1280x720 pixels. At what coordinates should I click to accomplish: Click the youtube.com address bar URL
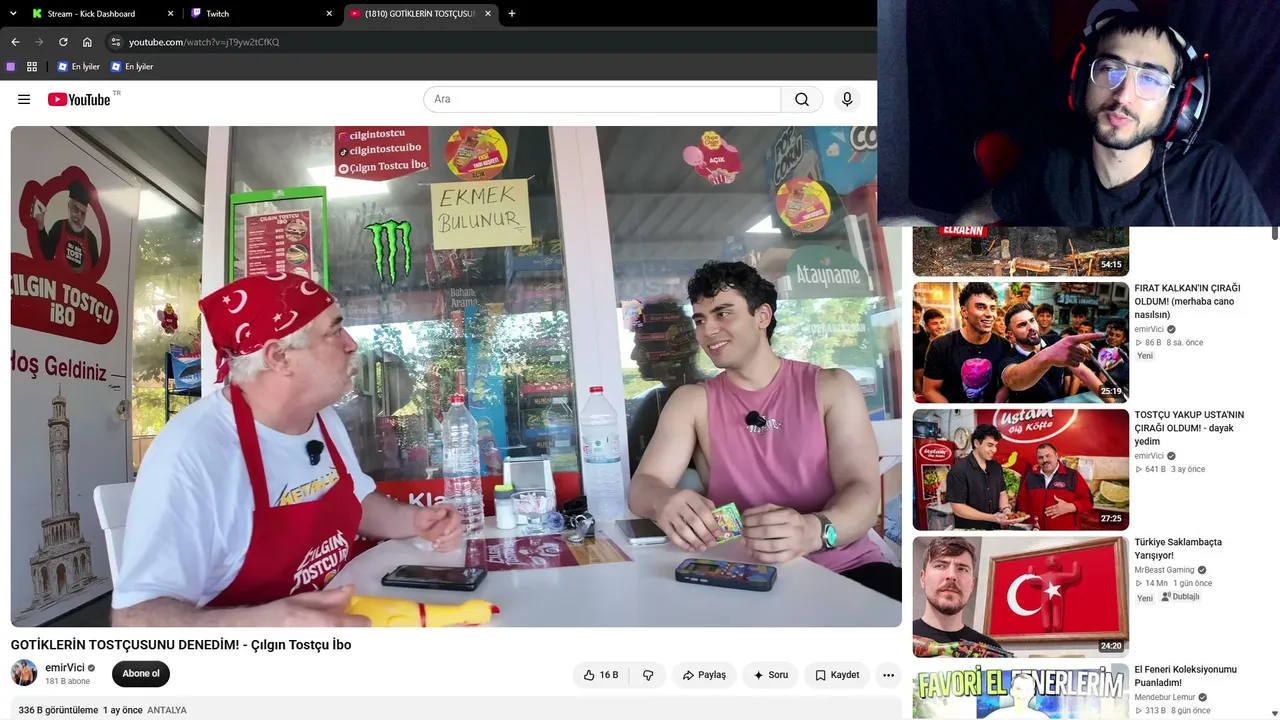click(204, 42)
